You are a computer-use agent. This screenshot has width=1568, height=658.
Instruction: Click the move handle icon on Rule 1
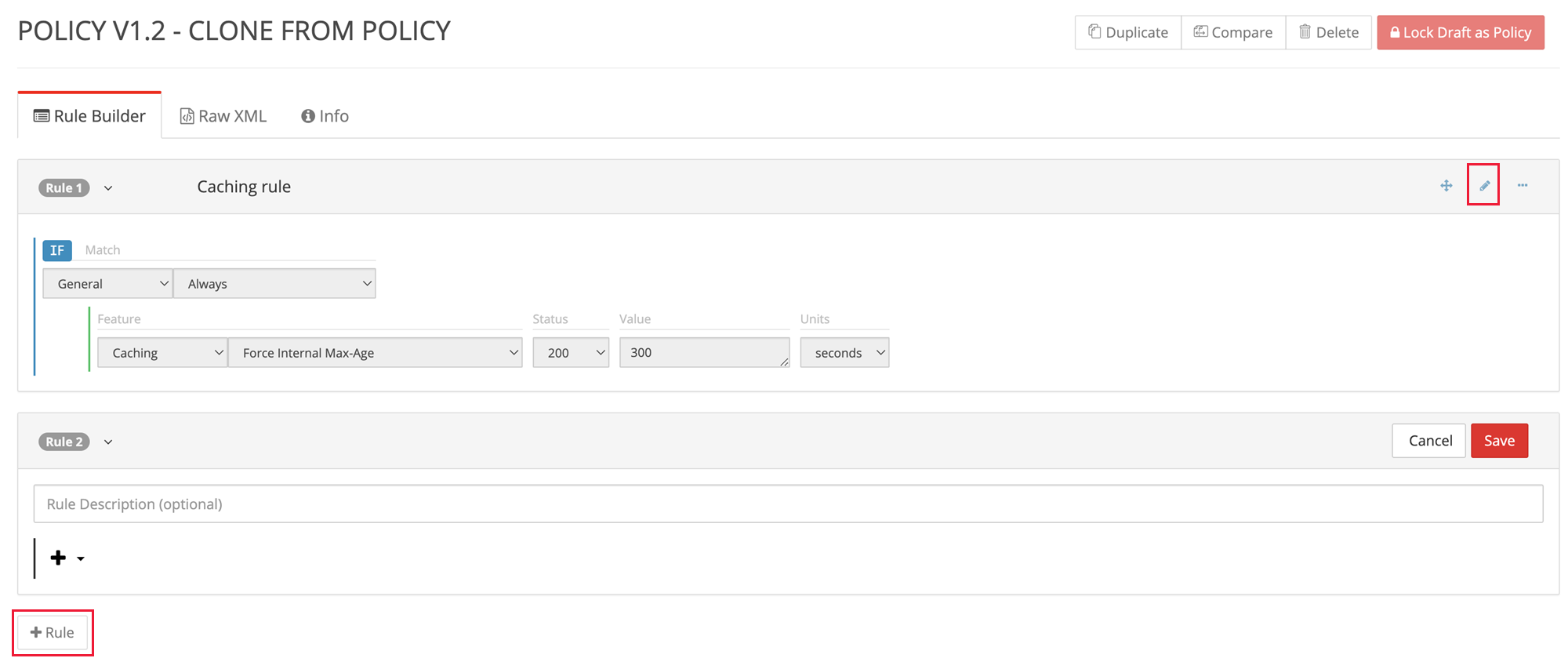point(1446,186)
